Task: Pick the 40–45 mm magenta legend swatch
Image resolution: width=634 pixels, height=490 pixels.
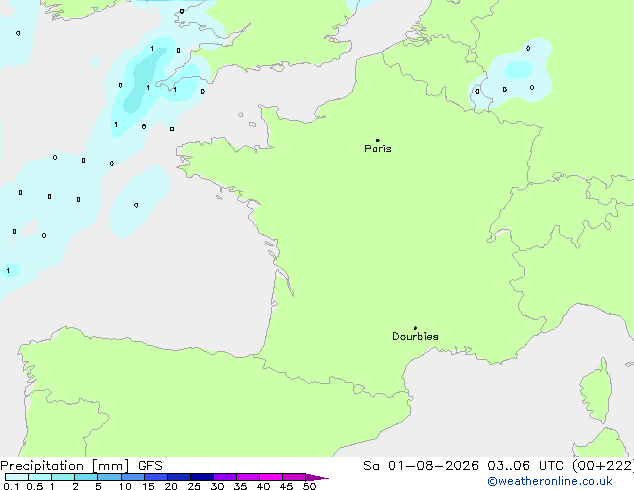Action: click(271, 477)
